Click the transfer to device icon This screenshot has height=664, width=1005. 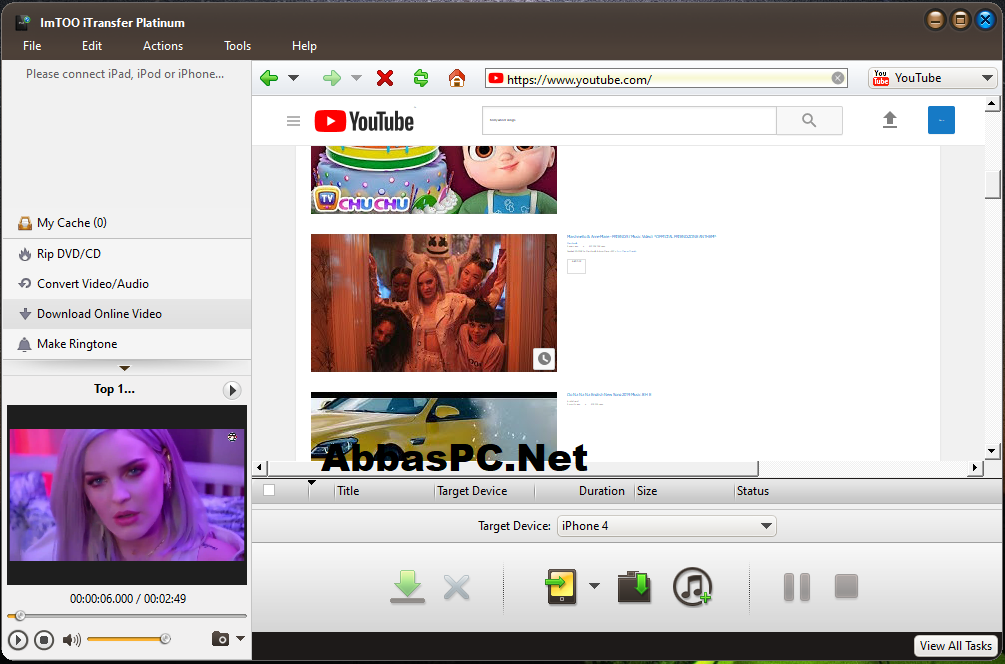click(561, 586)
